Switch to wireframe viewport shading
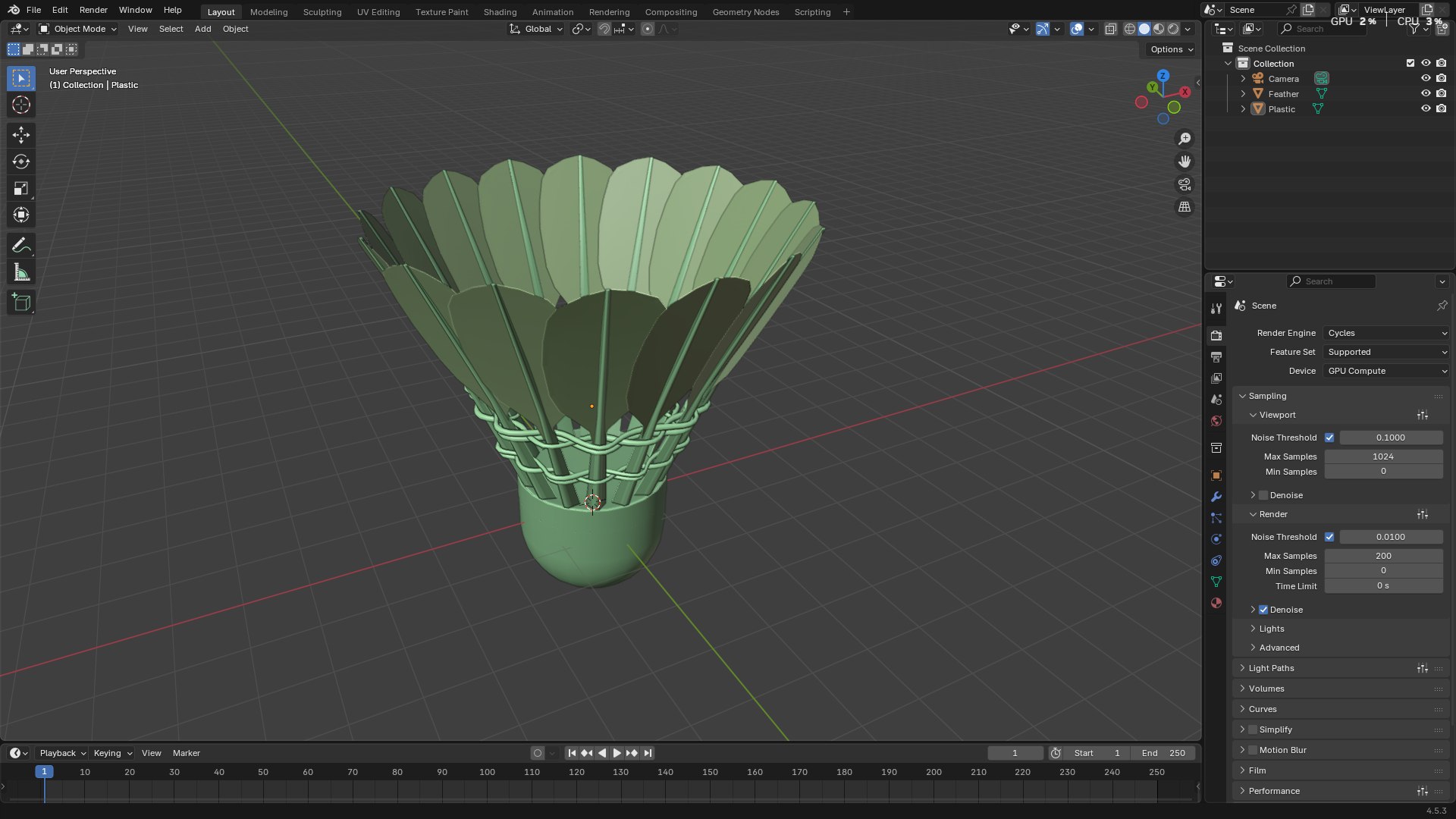Viewport: 1456px width, 819px height. coord(1130,29)
